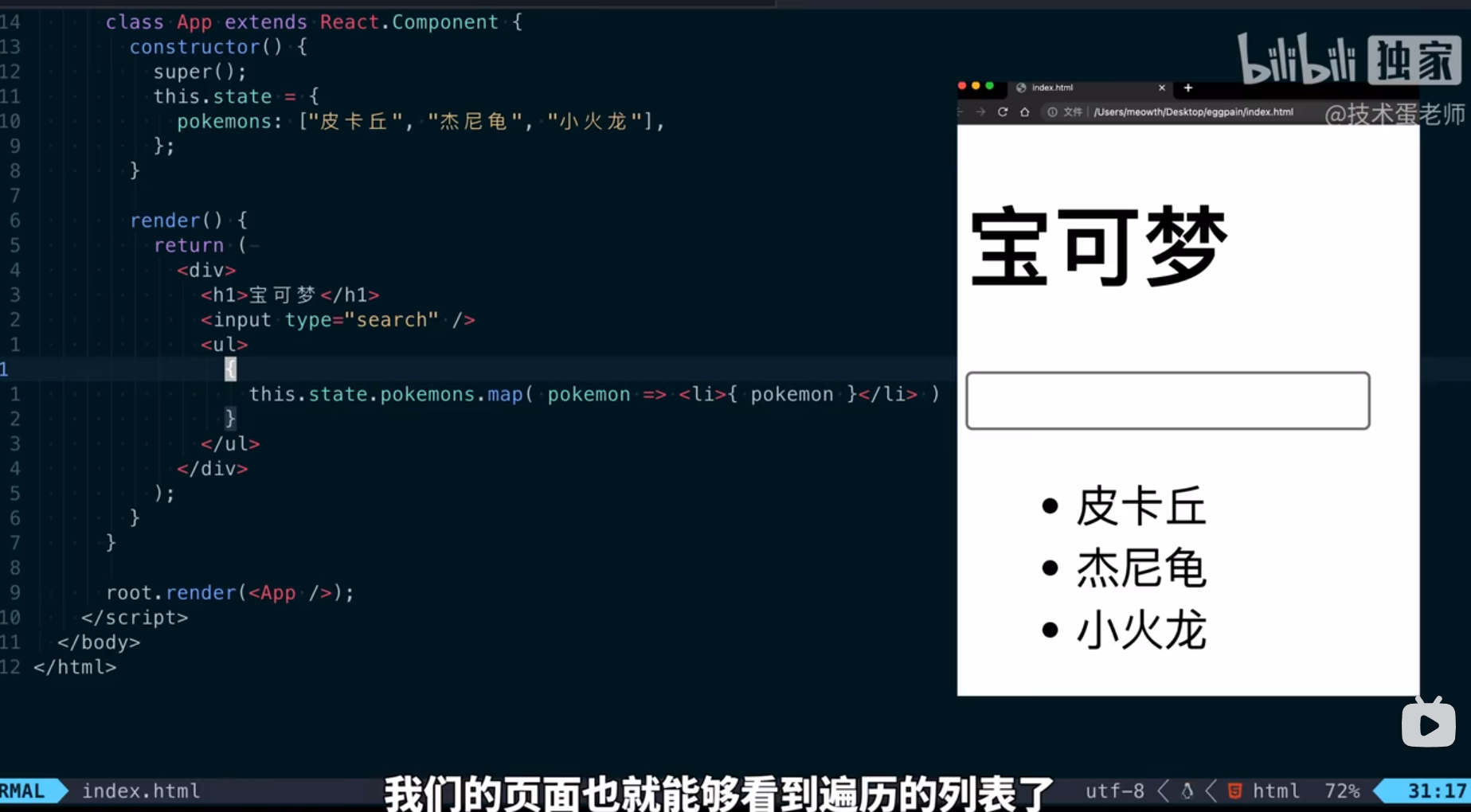Image resolution: width=1471 pixels, height=812 pixels.
Task: Place cursor on 'return (' line
Action: click(x=200, y=245)
